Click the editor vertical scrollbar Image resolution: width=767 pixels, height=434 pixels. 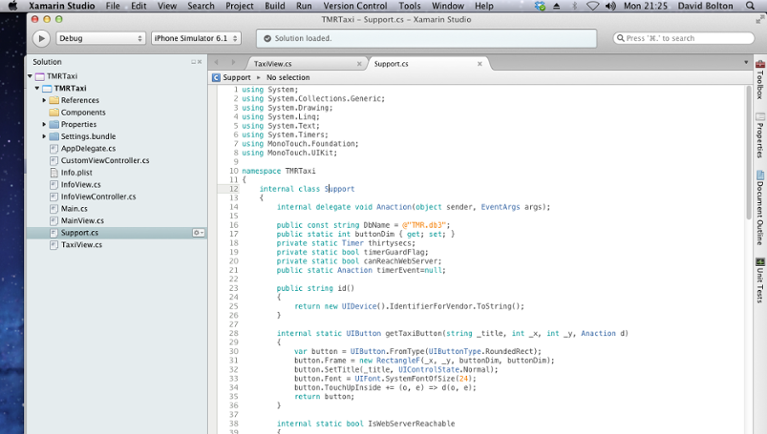(x=748, y=152)
